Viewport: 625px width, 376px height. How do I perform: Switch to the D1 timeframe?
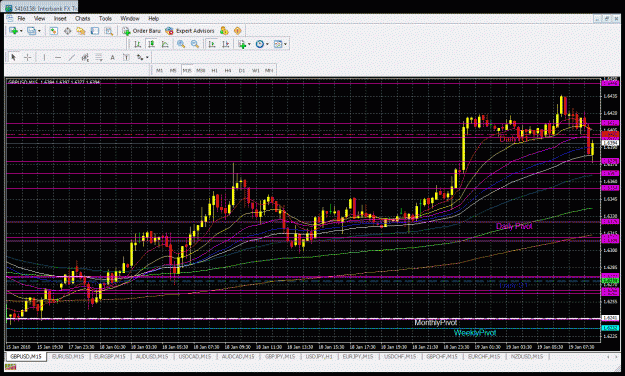tap(242, 71)
